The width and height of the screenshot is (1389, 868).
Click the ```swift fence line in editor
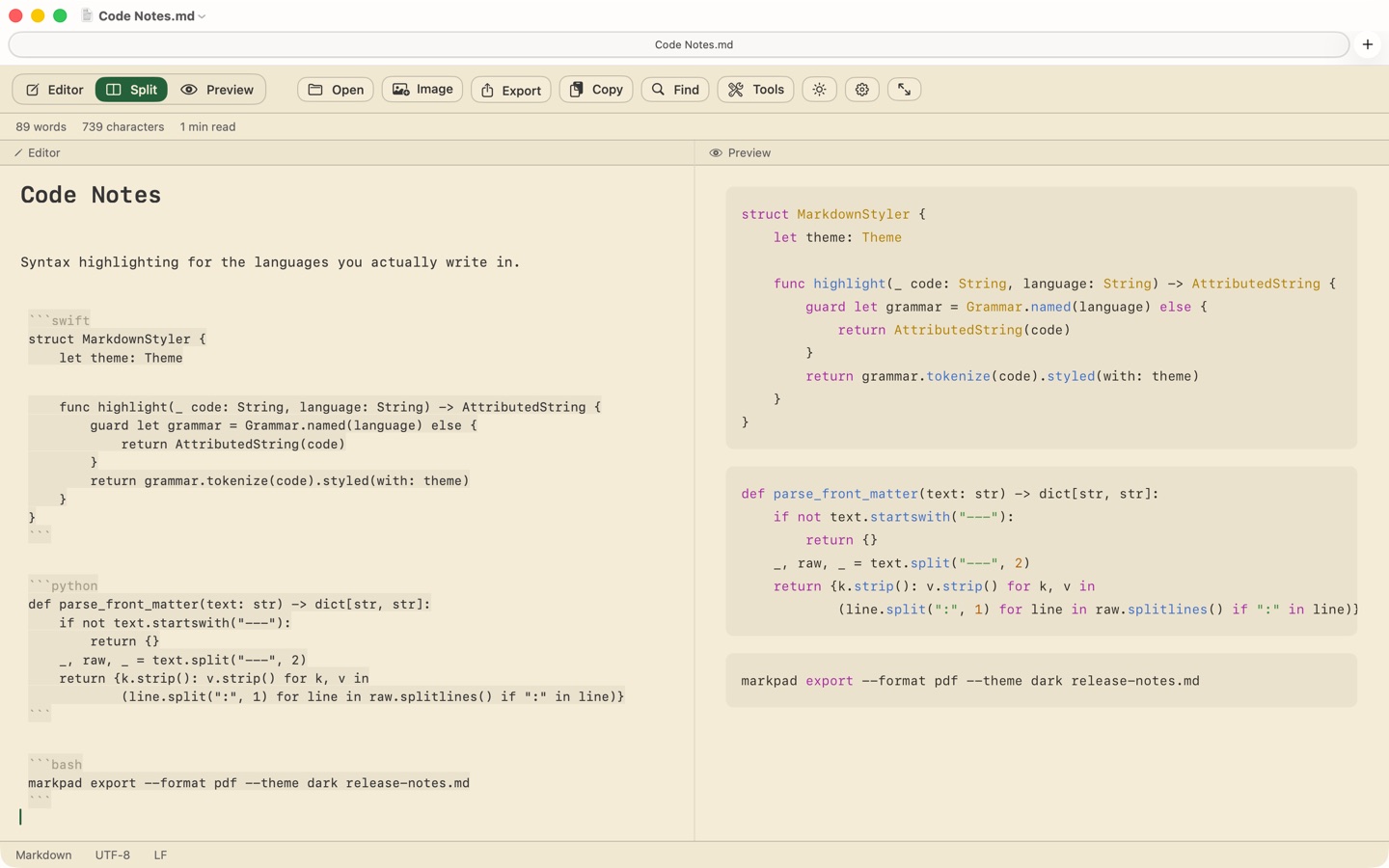click(x=59, y=320)
